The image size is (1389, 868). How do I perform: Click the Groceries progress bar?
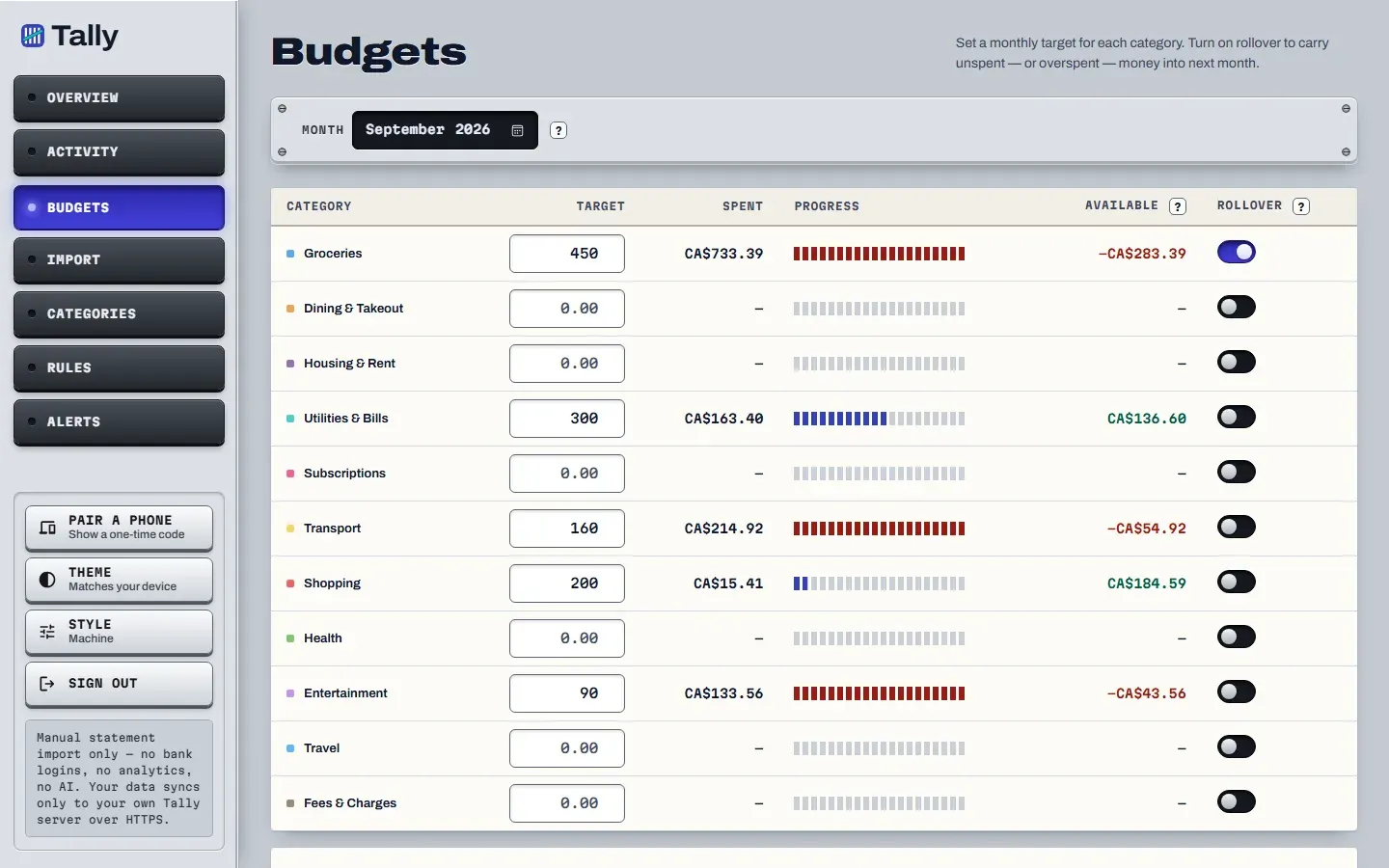click(x=879, y=254)
